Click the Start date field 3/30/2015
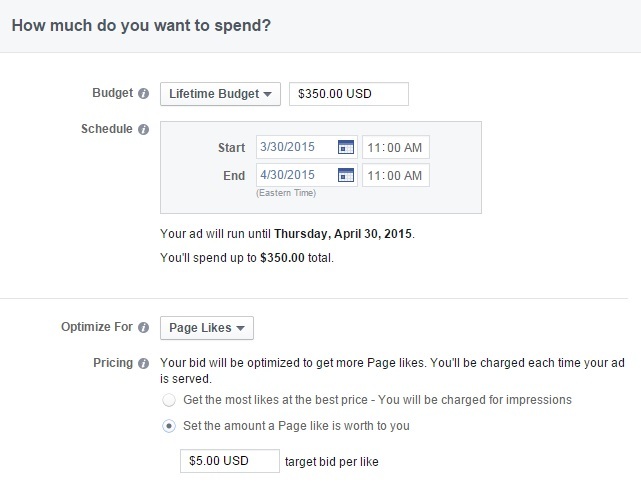Image resolution: width=641 pixels, height=488 pixels. (297, 148)
